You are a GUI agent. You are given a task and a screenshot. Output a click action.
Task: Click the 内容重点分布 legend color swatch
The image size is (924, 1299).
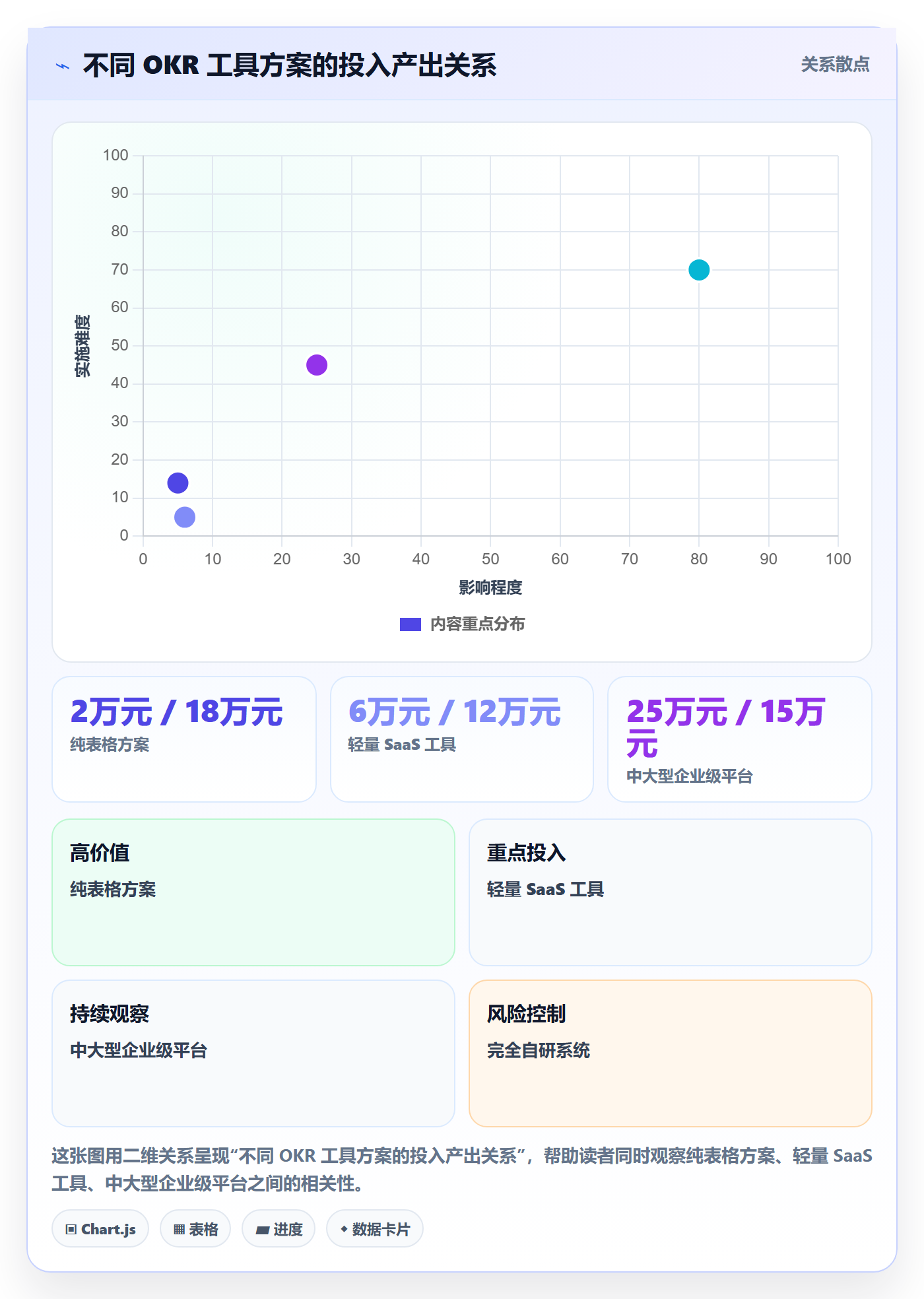coord(411,624)
